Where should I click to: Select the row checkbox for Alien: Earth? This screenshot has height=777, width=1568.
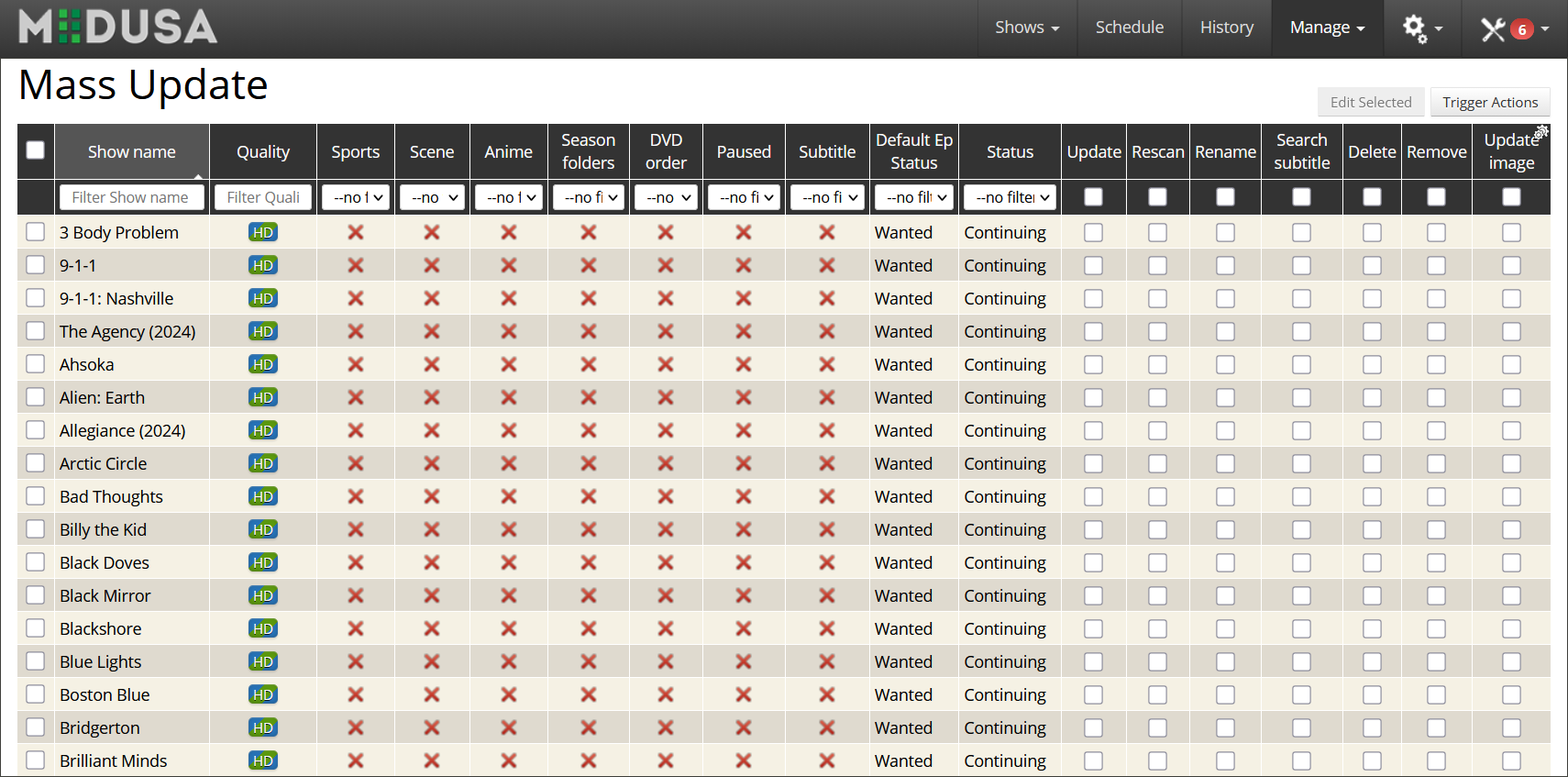point(36,397)
